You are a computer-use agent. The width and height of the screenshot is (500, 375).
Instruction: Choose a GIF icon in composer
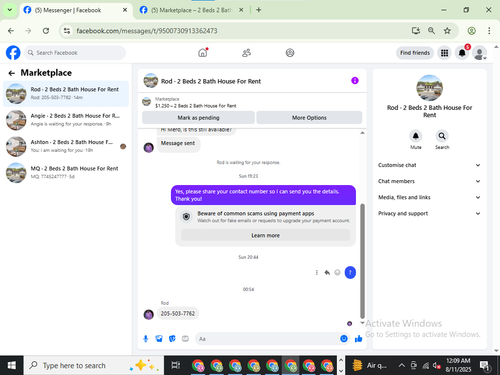pyautogui.click(x=185, y=339)
